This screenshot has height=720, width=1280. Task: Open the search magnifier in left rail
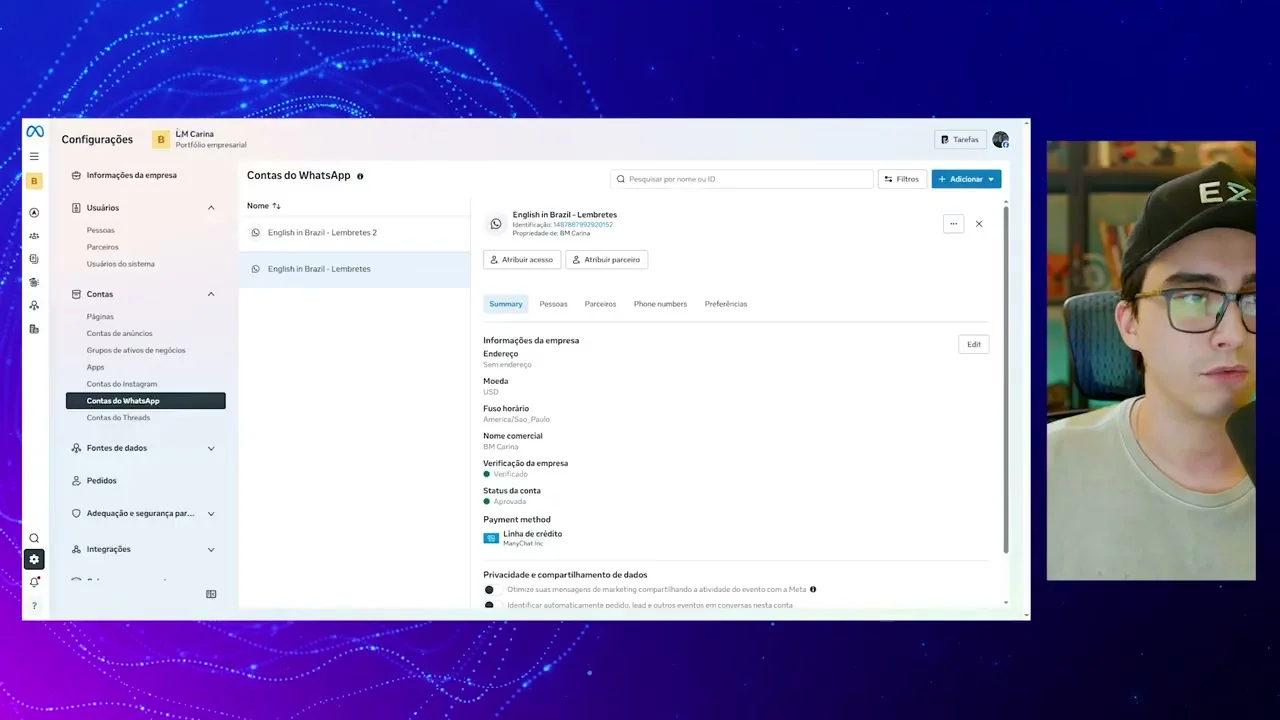pyautogui.click(x=34, y=538)
